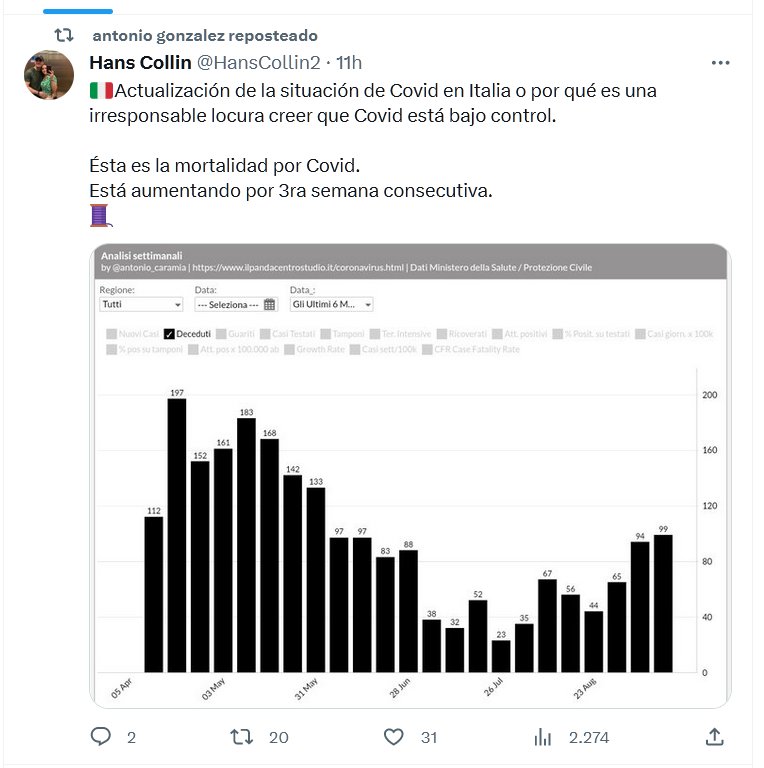
Task: Open view analytics bar chart icon
Action: 543,737
